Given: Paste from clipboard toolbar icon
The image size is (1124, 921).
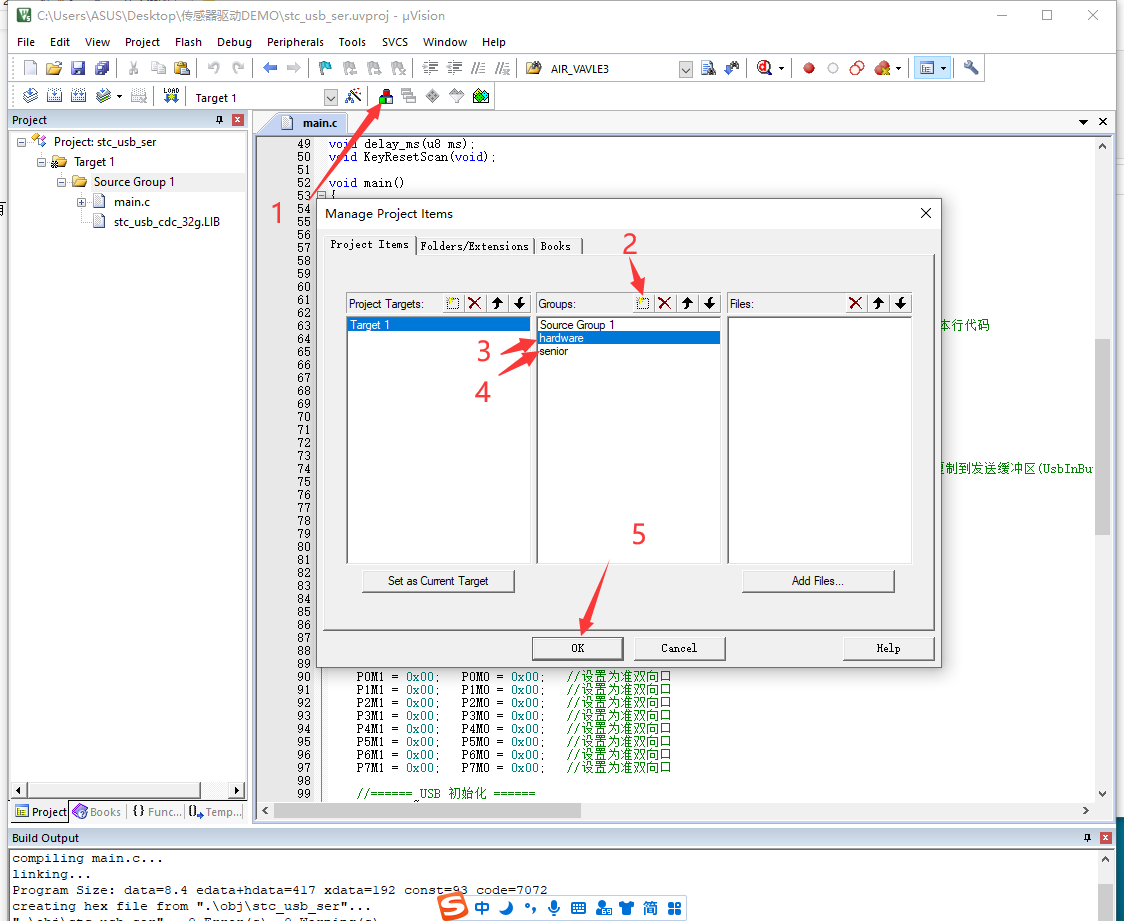Looking at the screenshot, I should pos(182,68).
